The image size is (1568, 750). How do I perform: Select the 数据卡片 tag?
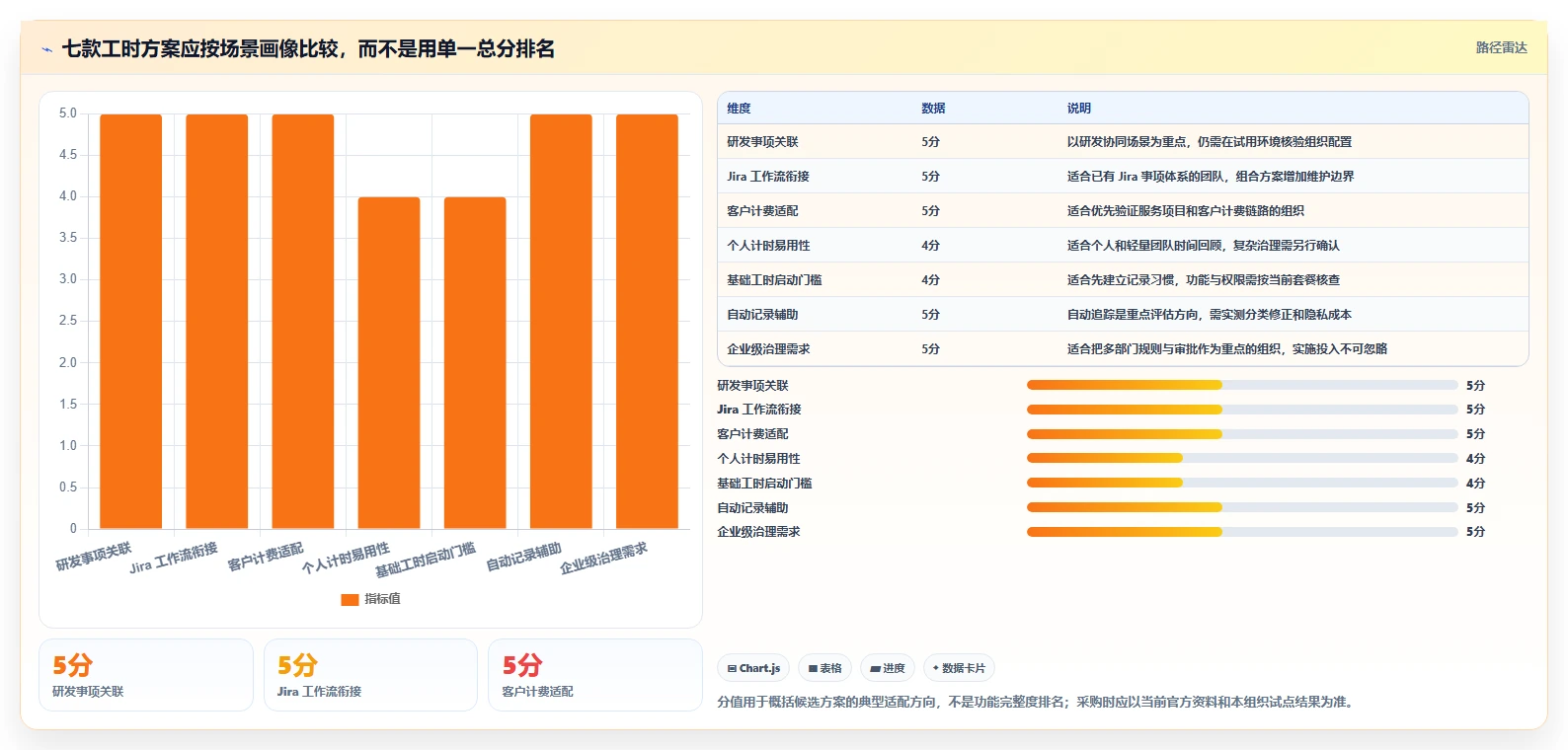[x=959, y=668]
